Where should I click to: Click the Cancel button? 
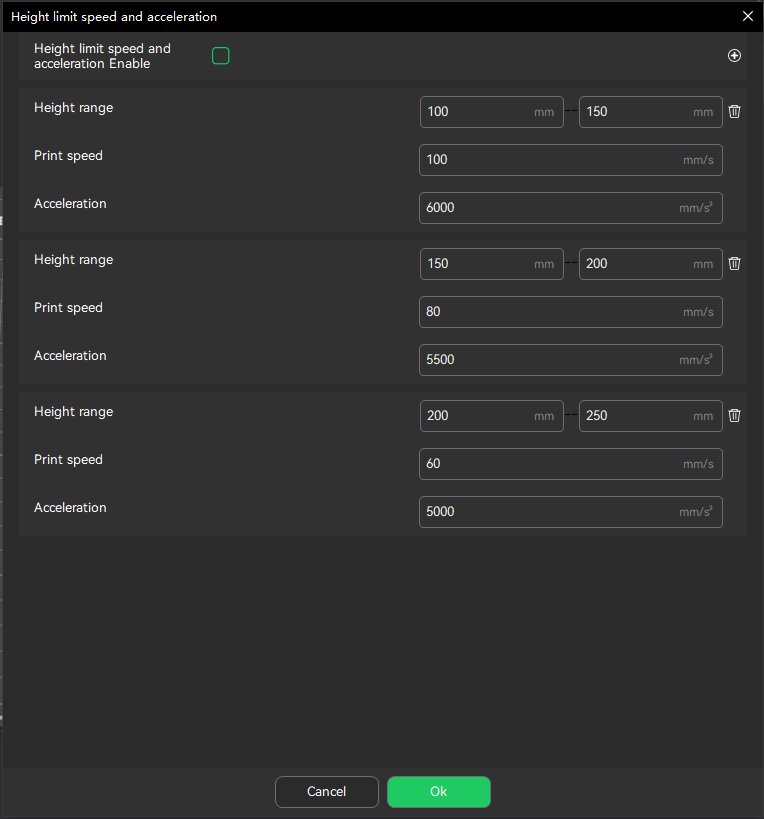tap(326, 792)
